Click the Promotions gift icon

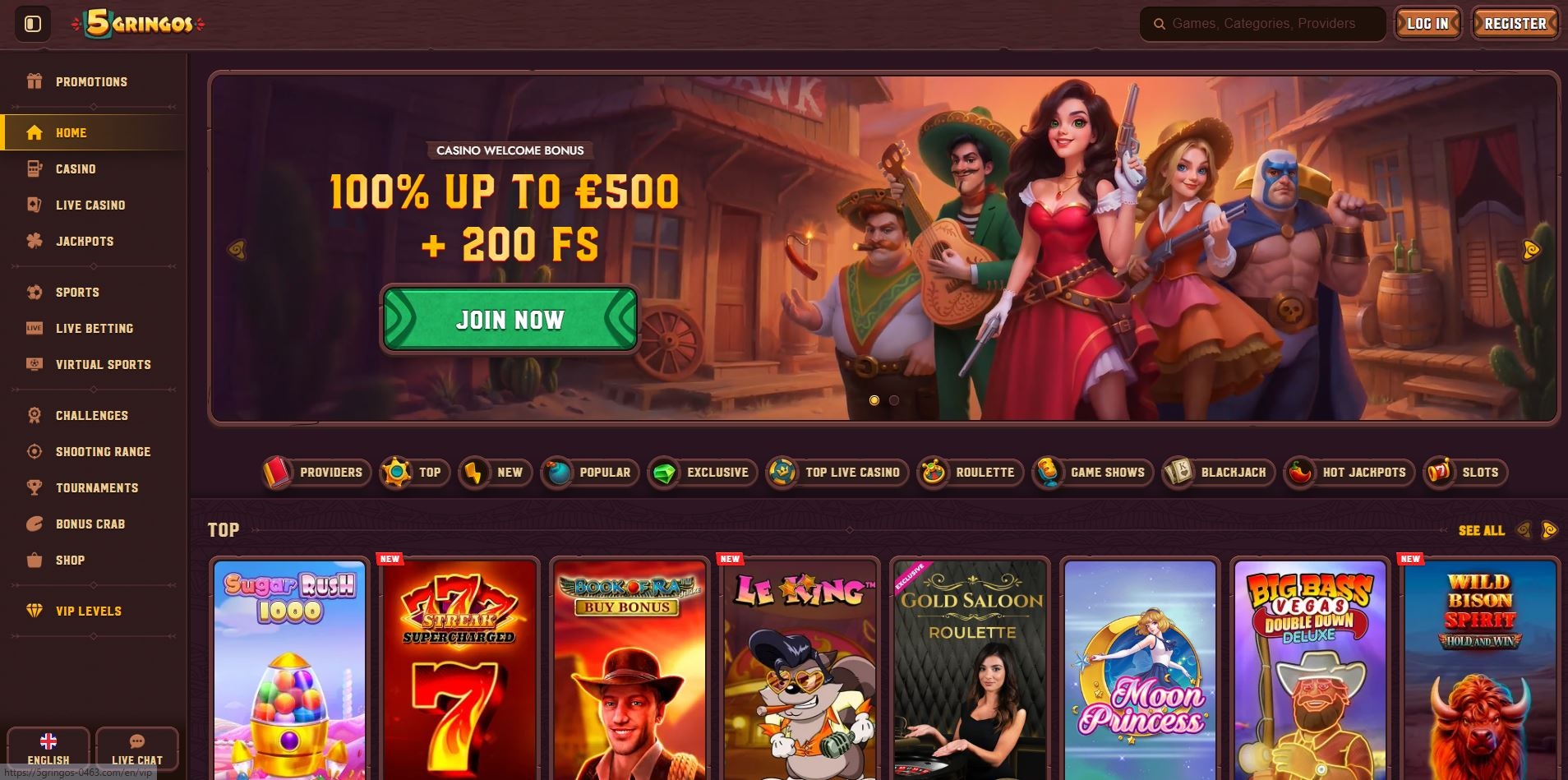coord(35,81)
